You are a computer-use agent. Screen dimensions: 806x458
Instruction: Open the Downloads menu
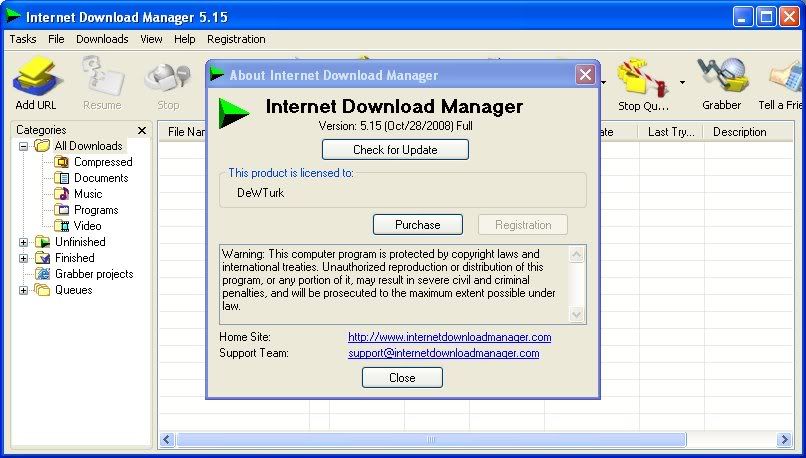(x=102, y=39)
